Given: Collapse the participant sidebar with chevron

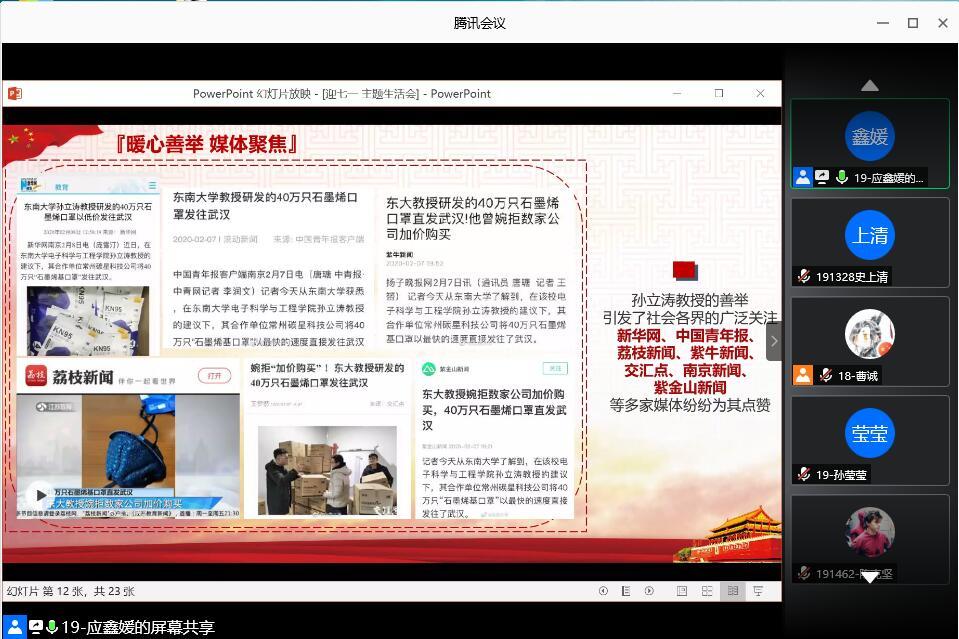Looking at the screenshot, I should click(x=773, y=341).
